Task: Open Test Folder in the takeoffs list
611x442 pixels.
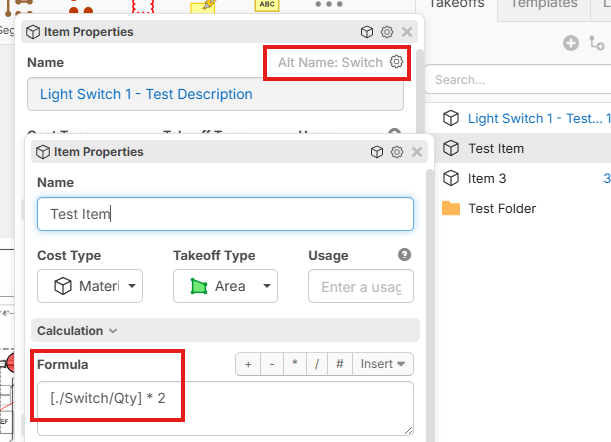Action: [502, 208]
